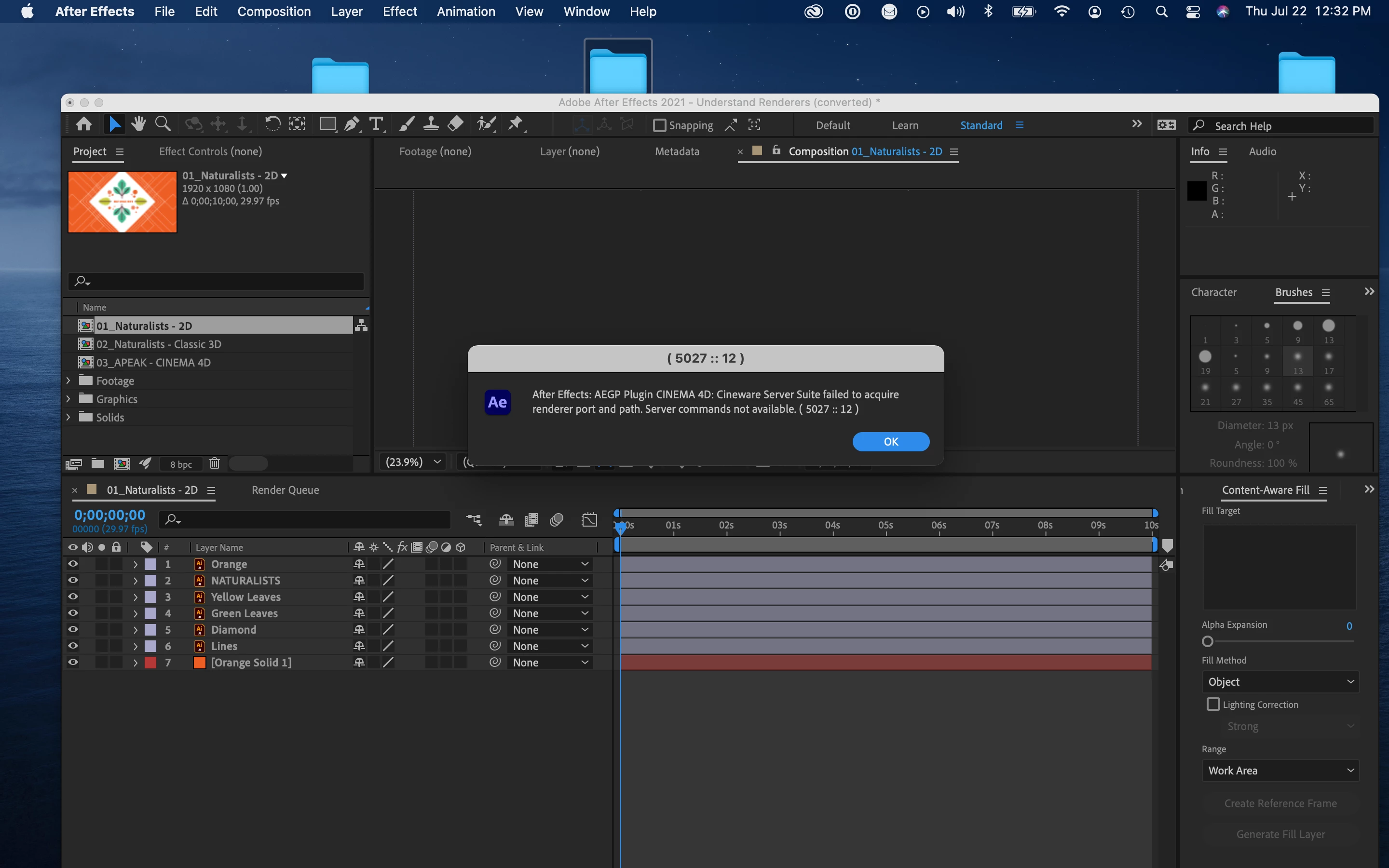Open the Fill Method dropdown
The image size is (1389, 868).
tap(1280, 681)
